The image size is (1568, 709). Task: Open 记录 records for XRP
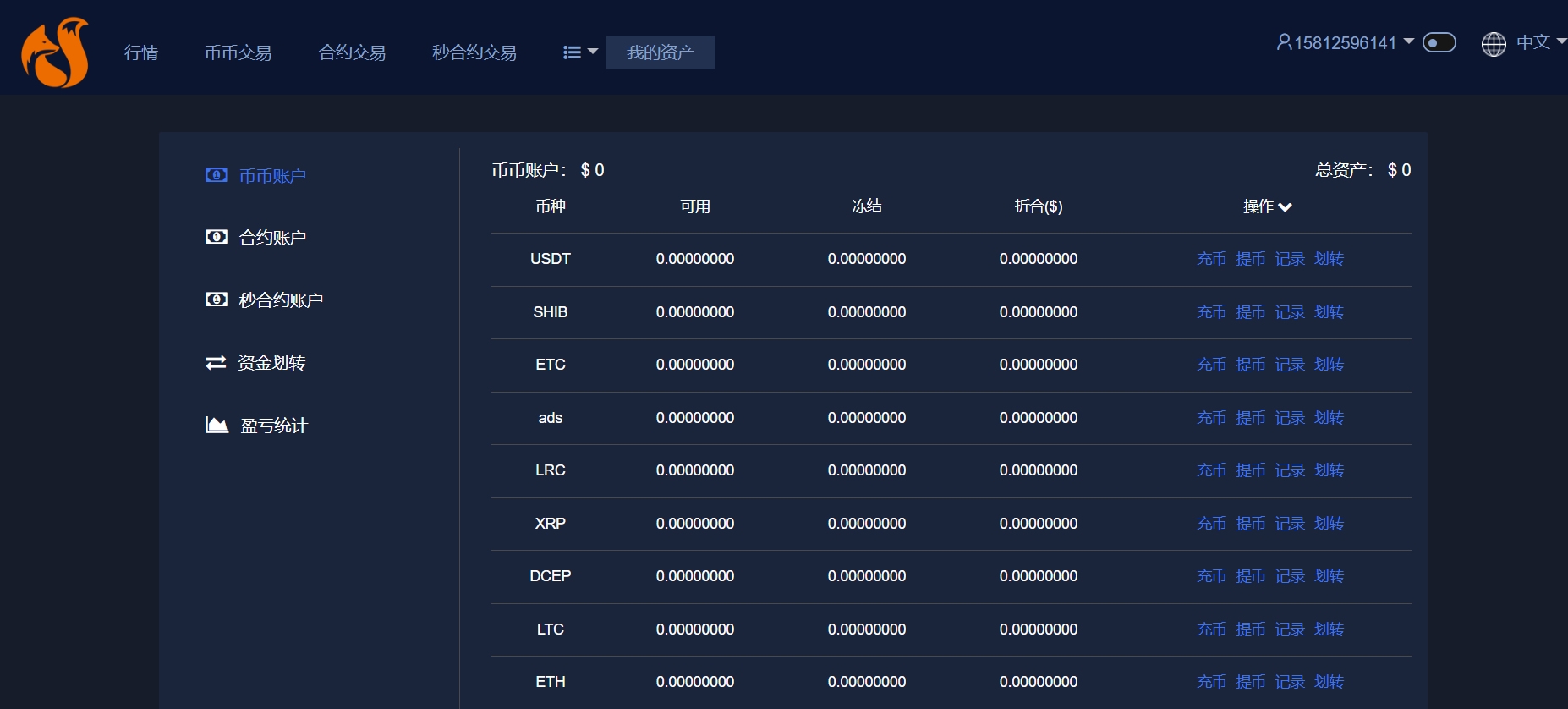(x=1290, y=524)
